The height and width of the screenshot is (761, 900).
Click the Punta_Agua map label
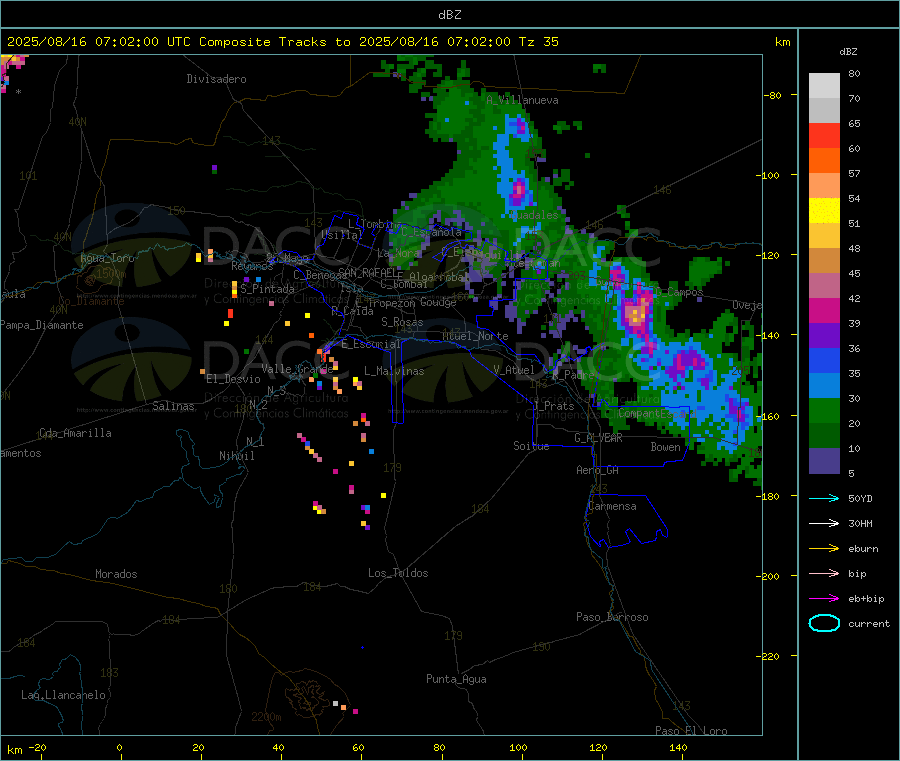(x=456, y=679)
